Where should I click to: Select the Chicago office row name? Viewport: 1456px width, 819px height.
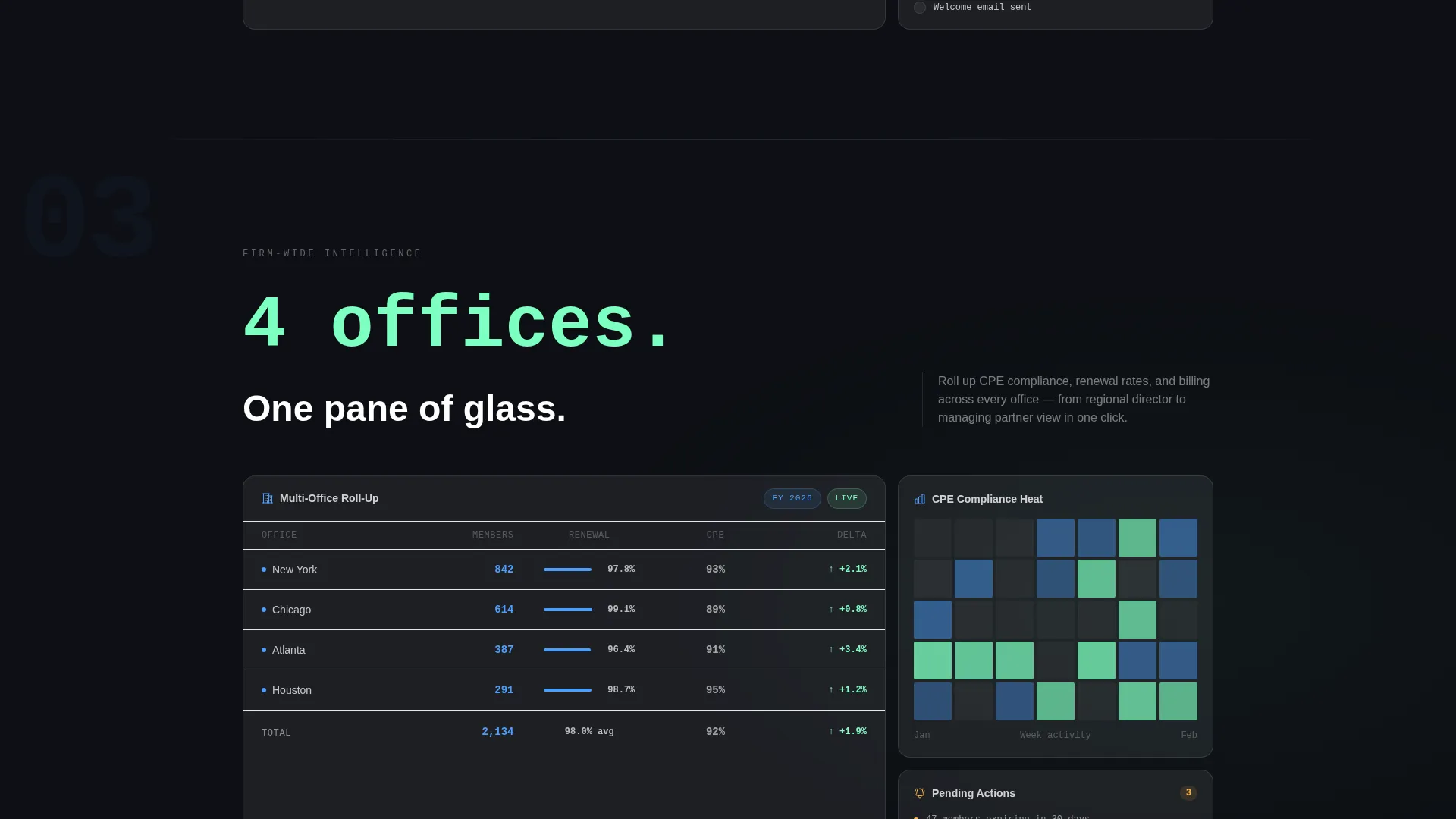pyautogui.click(x=291, y=610)
